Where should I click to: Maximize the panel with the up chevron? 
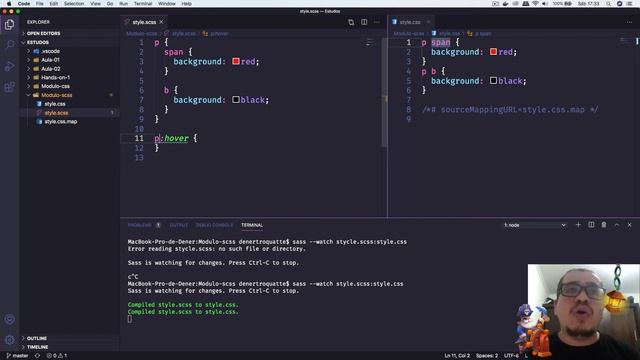tap(617, 225)
